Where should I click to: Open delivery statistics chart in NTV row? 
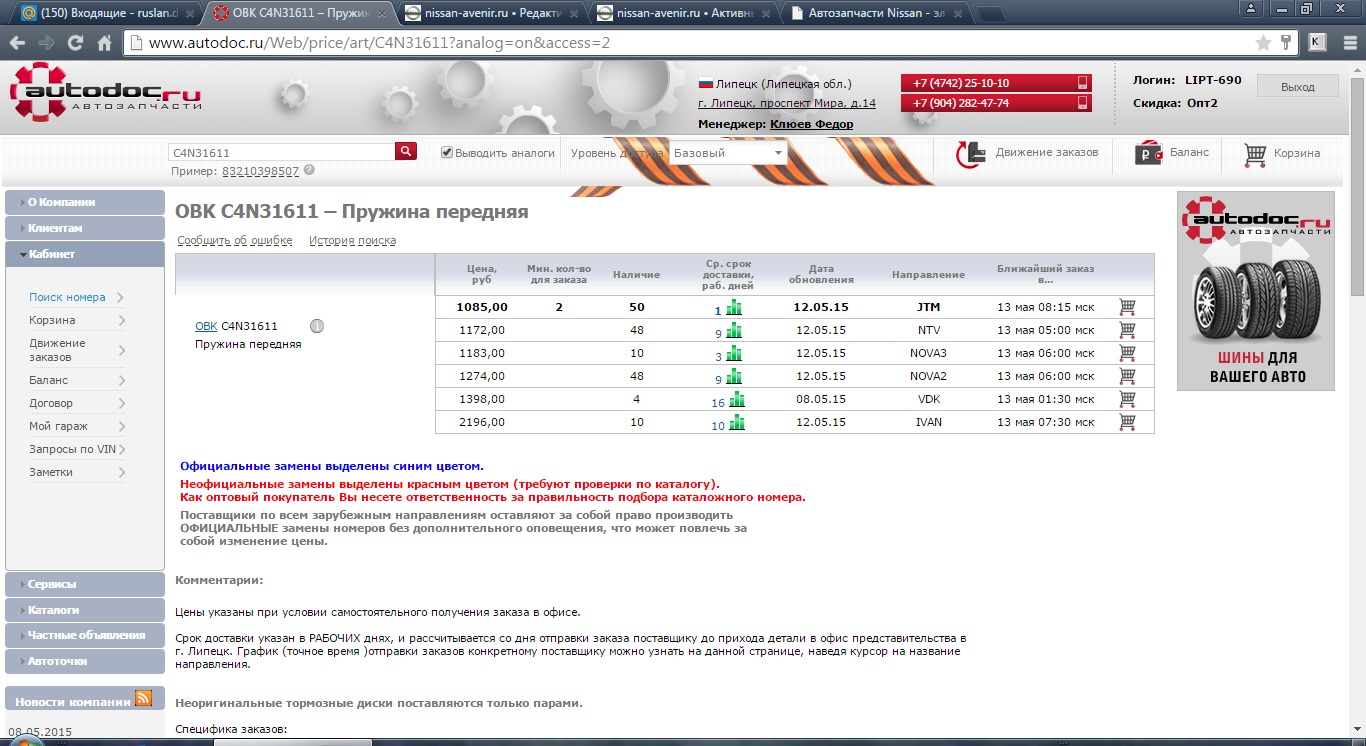pyautogui.click(x=736, y=330)
